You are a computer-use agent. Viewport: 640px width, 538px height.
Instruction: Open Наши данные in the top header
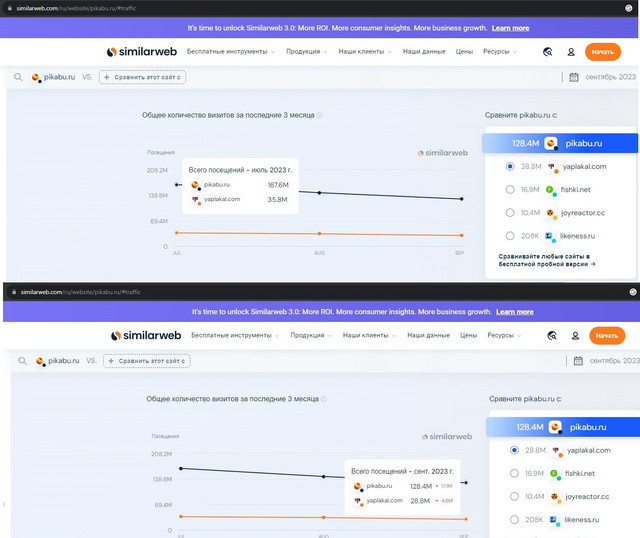point(424,51)
